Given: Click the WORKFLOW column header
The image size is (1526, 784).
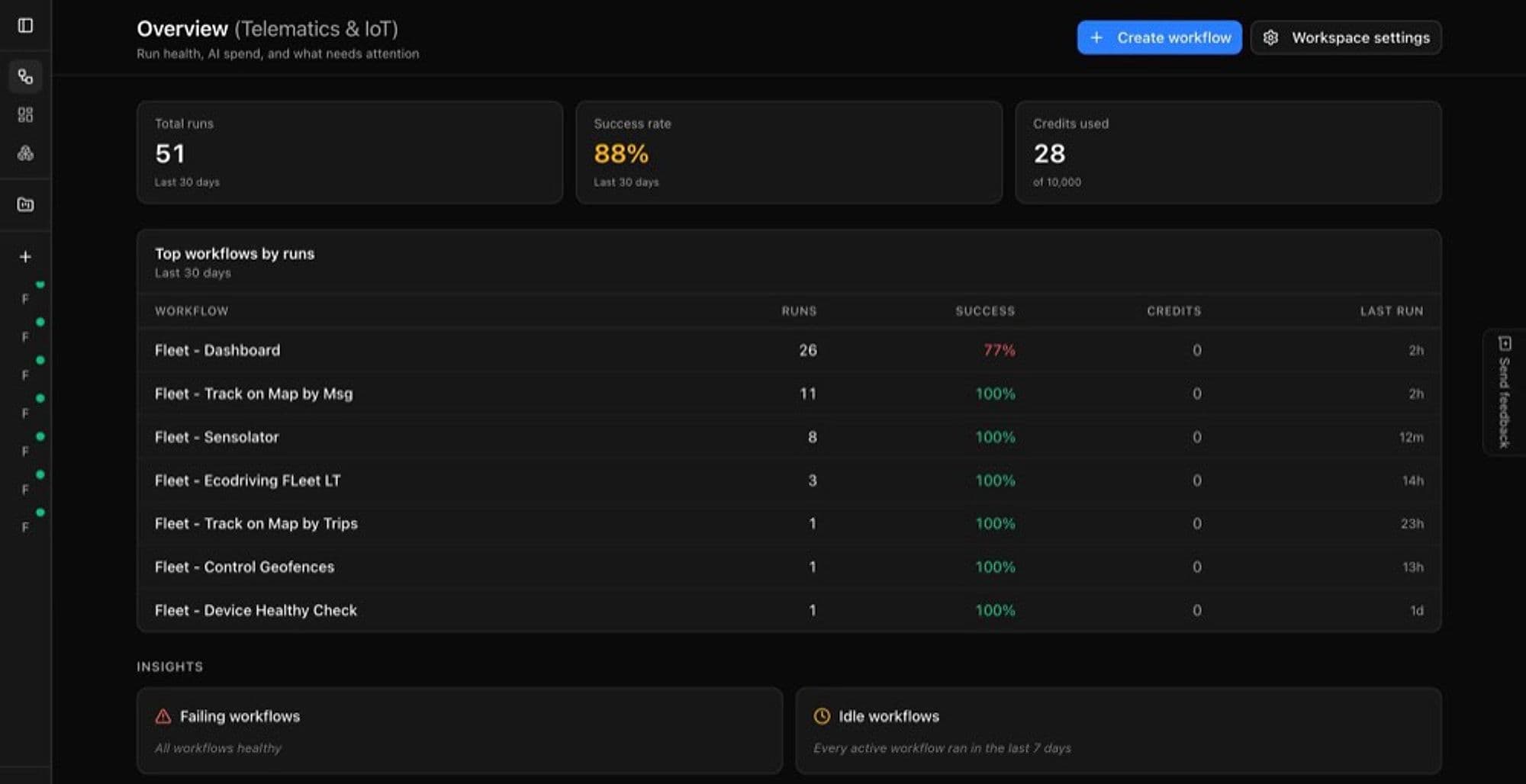Looking at the screenshot, I should coord(192,311).
